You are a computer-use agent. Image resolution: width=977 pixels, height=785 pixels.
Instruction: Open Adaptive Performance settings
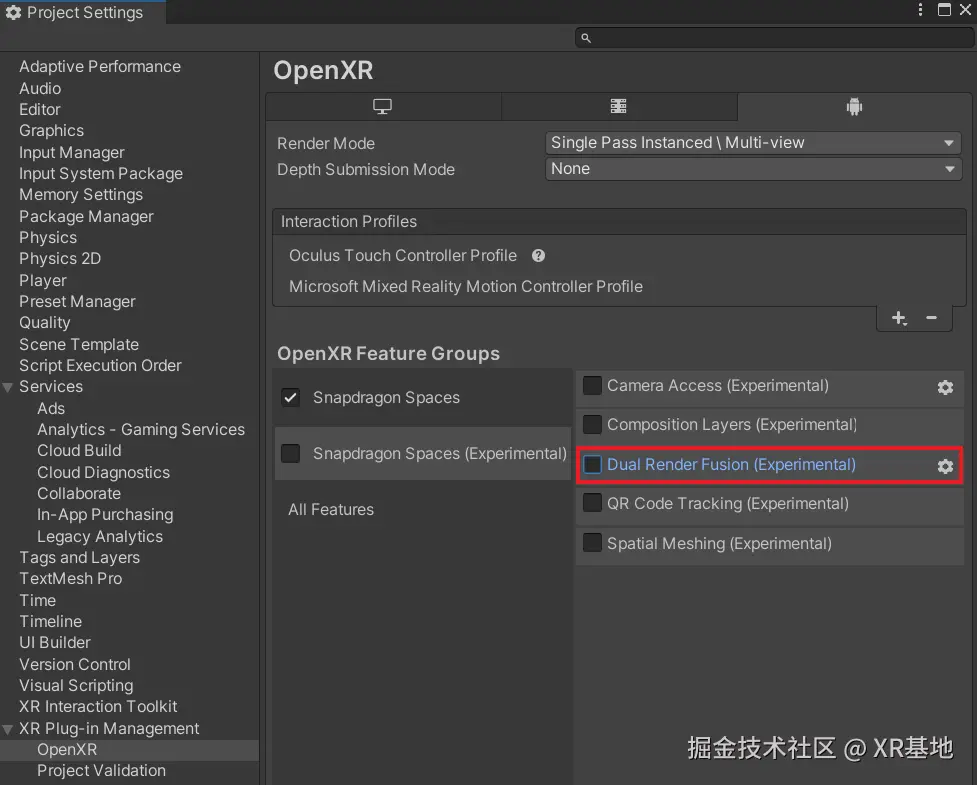pos(100,67)
